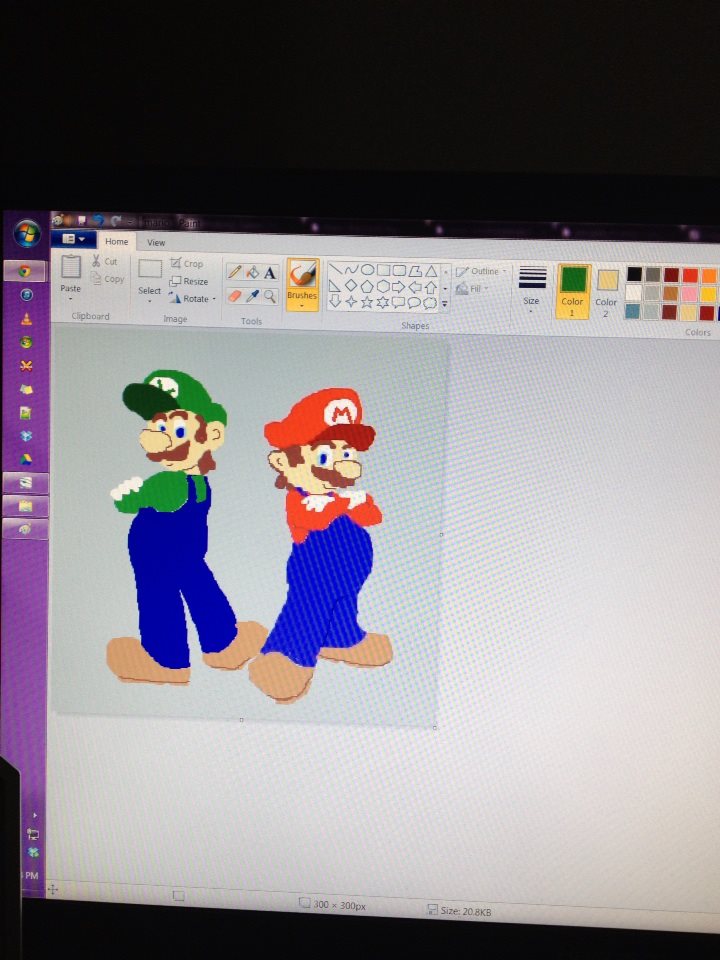Viewport: 720px width, 960px height.
Task: Choose the Hexagon shape
Action: coord(383,286)
